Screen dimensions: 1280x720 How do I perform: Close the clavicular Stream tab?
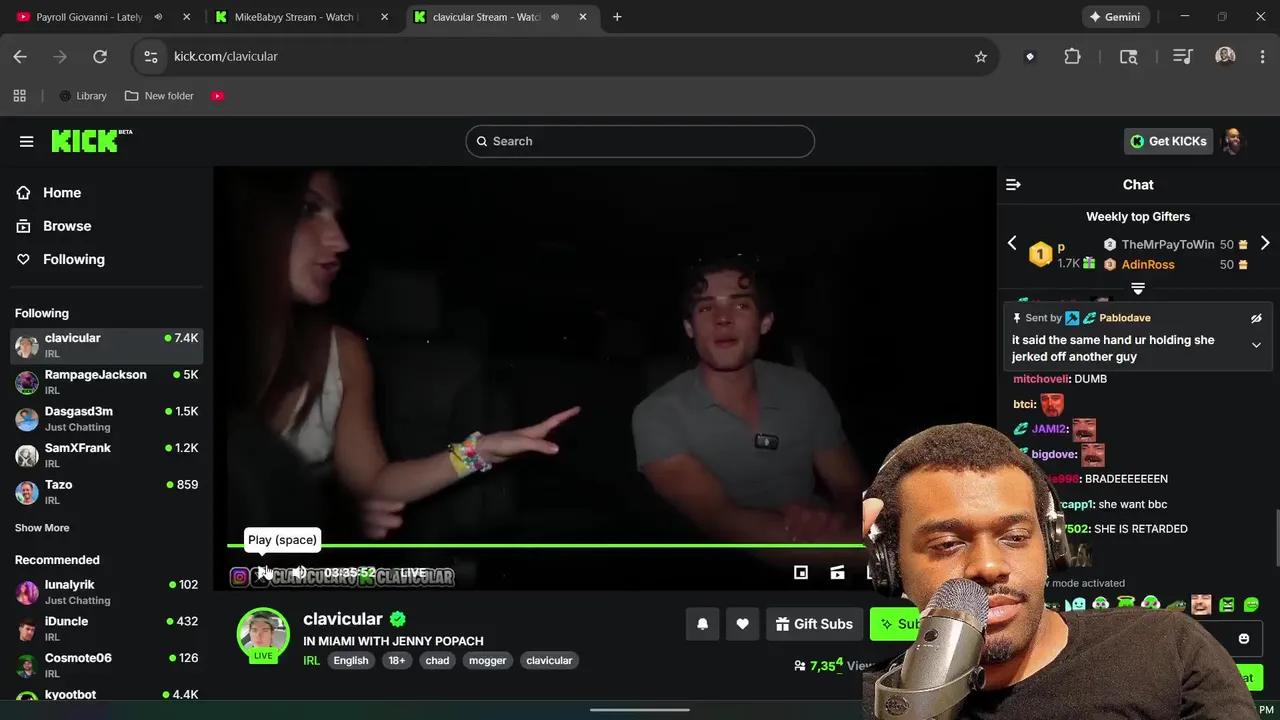click(583, 17)
